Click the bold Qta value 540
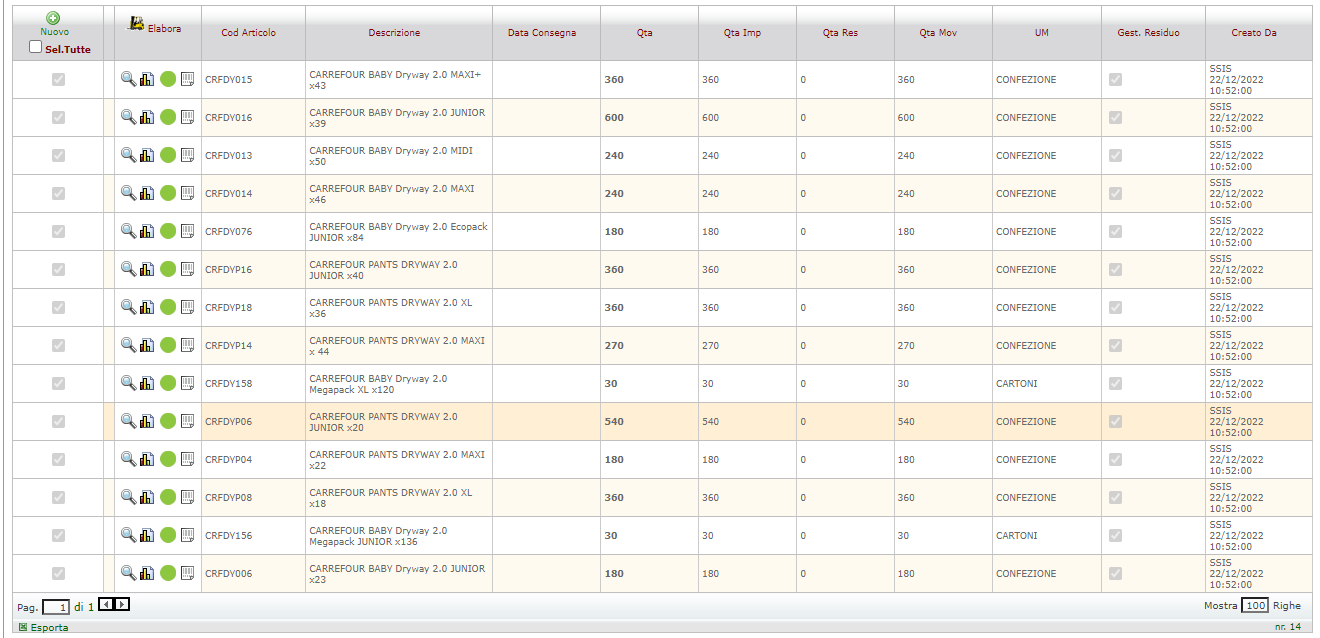 click(614, 422)
